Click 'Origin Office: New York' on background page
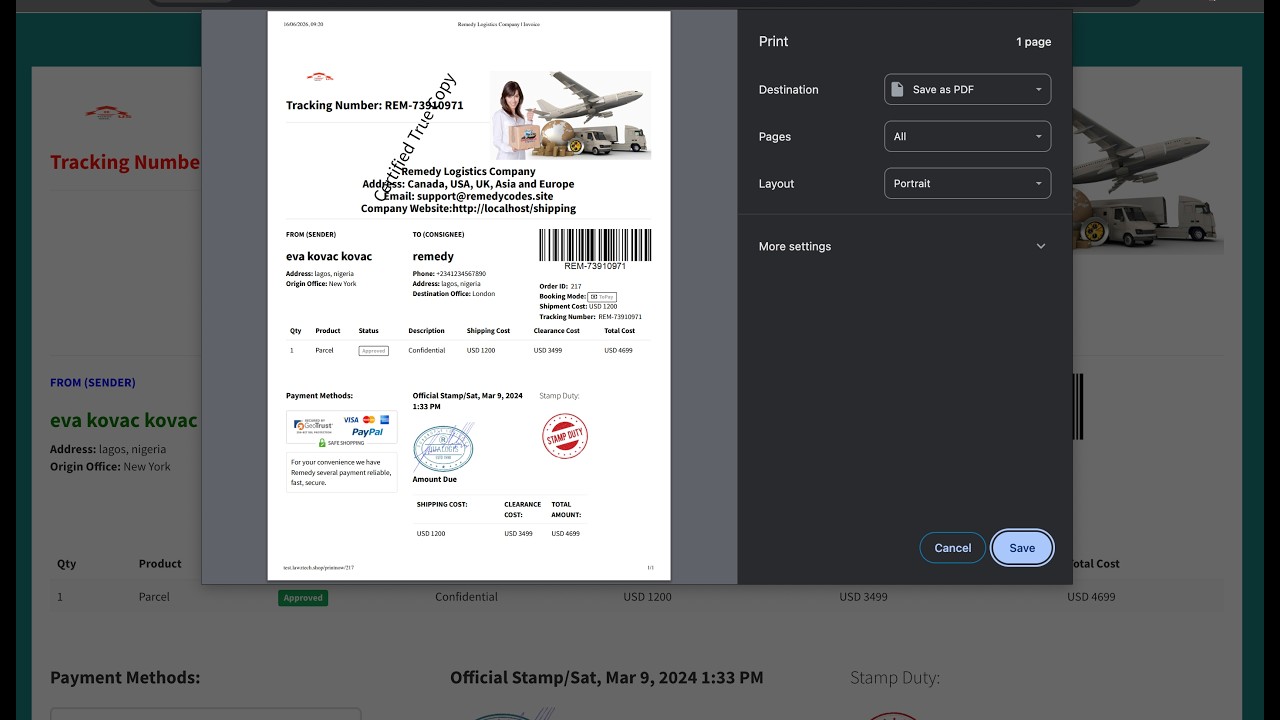Screen dimensions: 1280x720 tap(110, 466)
